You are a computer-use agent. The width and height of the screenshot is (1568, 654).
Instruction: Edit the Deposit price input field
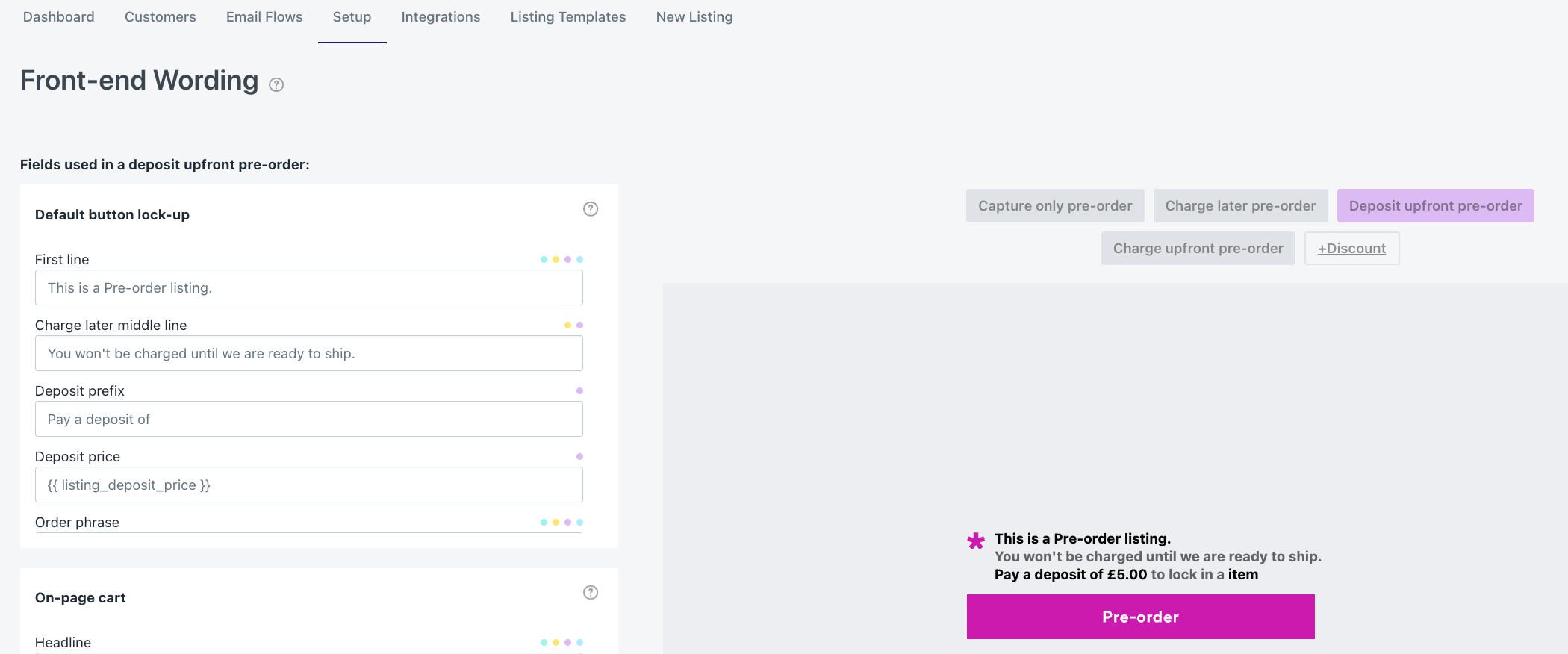[x=308, y=485]
